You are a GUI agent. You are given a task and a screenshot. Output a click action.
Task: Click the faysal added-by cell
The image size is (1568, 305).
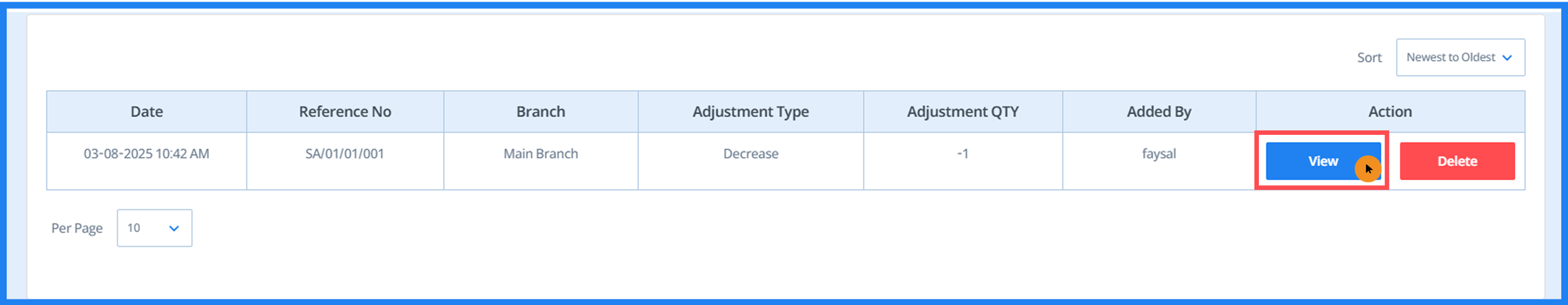pyautogui.click(x=1158, y=154)
